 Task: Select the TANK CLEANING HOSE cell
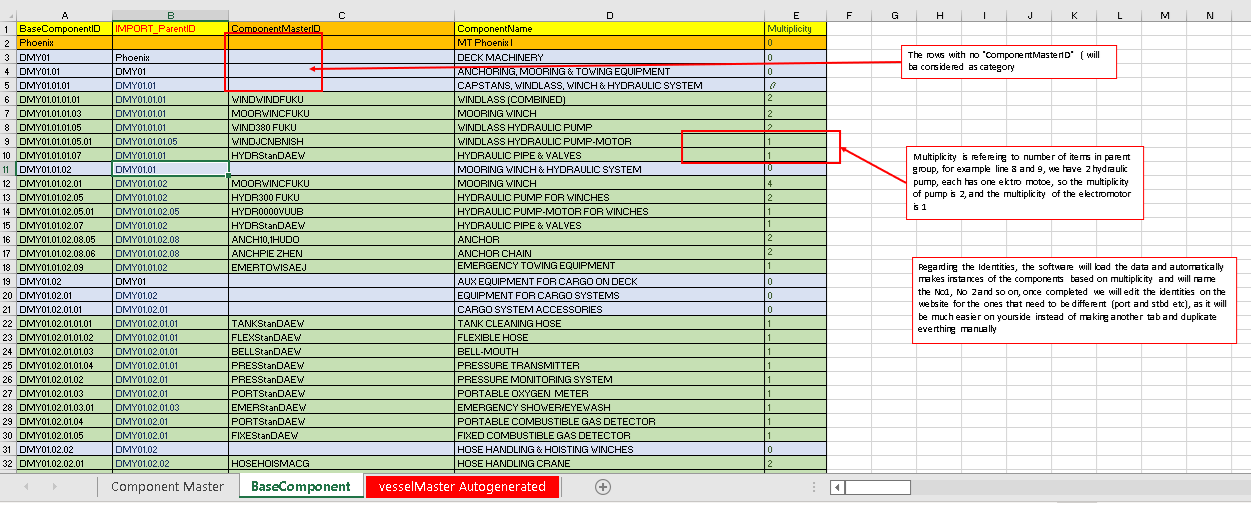[609, 323]
